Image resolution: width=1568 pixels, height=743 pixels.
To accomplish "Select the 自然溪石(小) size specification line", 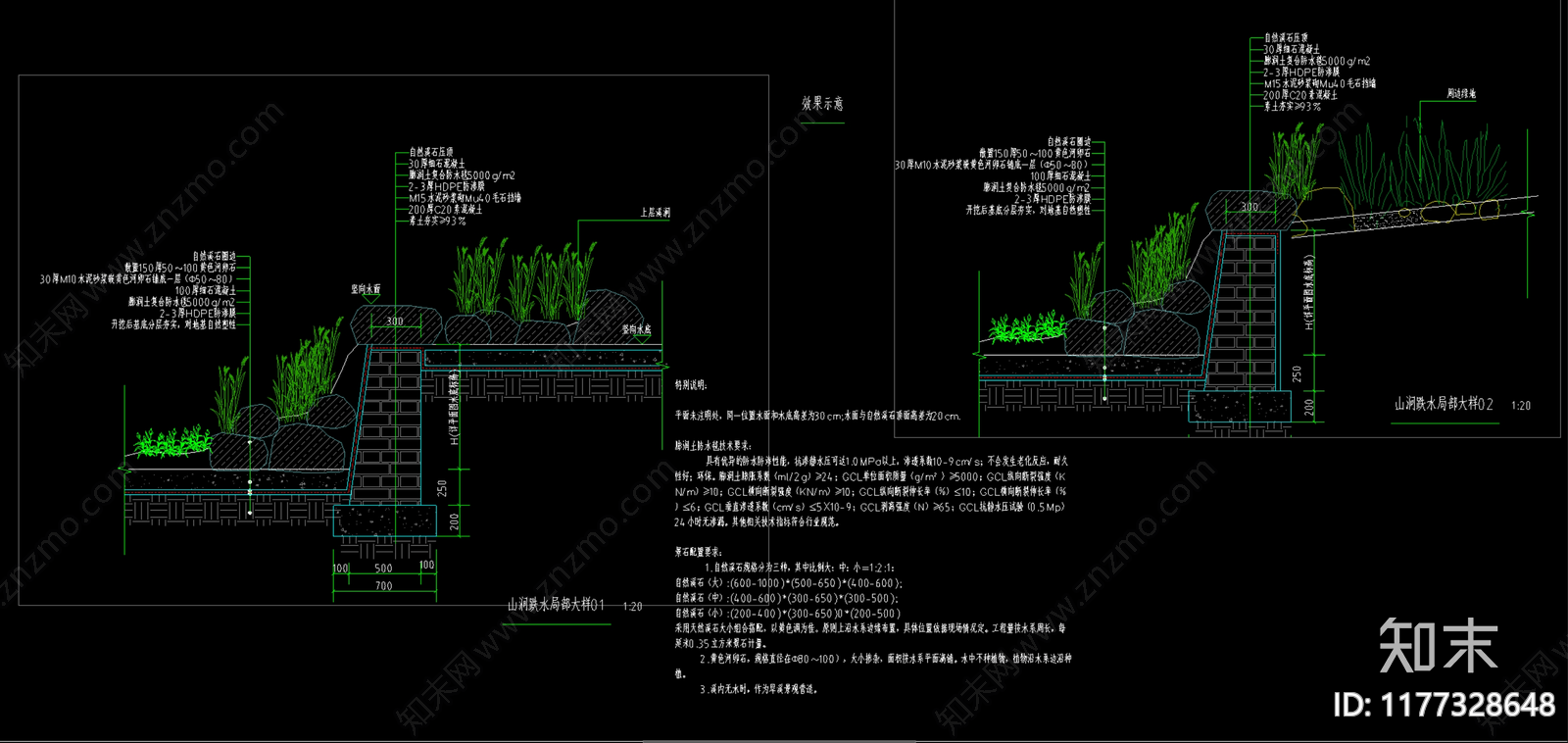I will click(x=787, y=614).
